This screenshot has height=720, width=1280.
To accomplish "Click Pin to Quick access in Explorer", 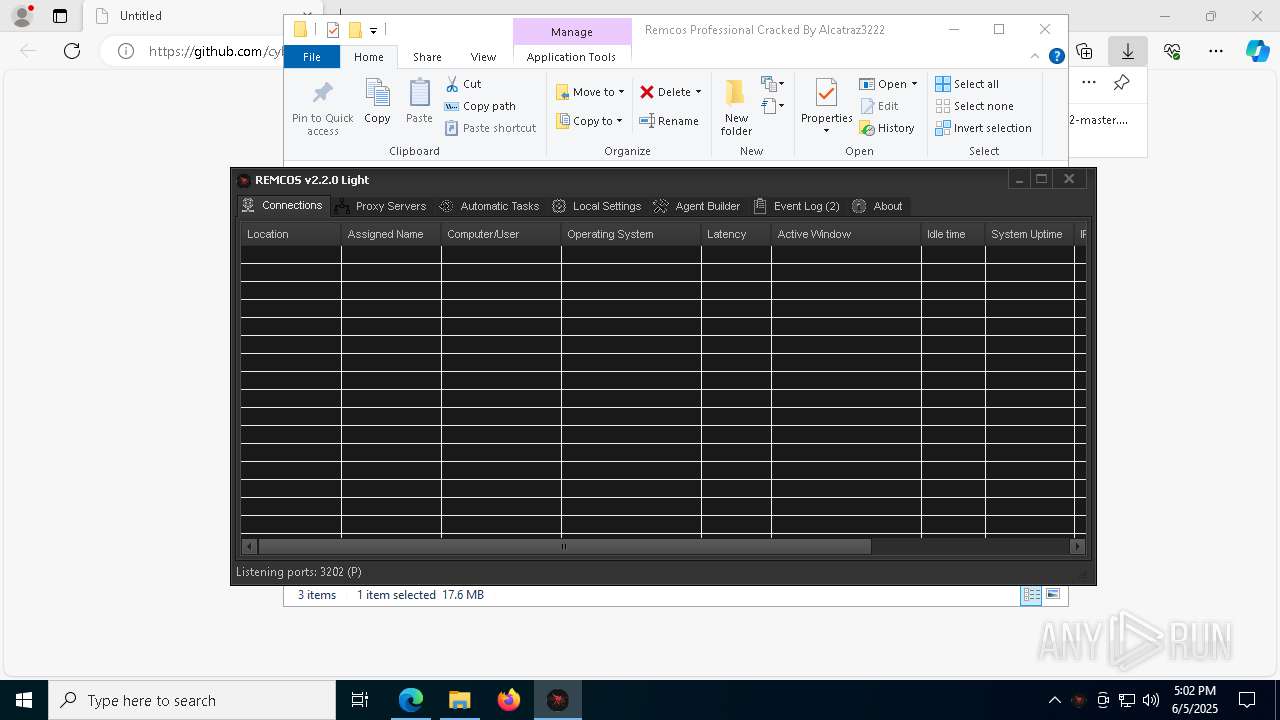I will click(322, 108).
